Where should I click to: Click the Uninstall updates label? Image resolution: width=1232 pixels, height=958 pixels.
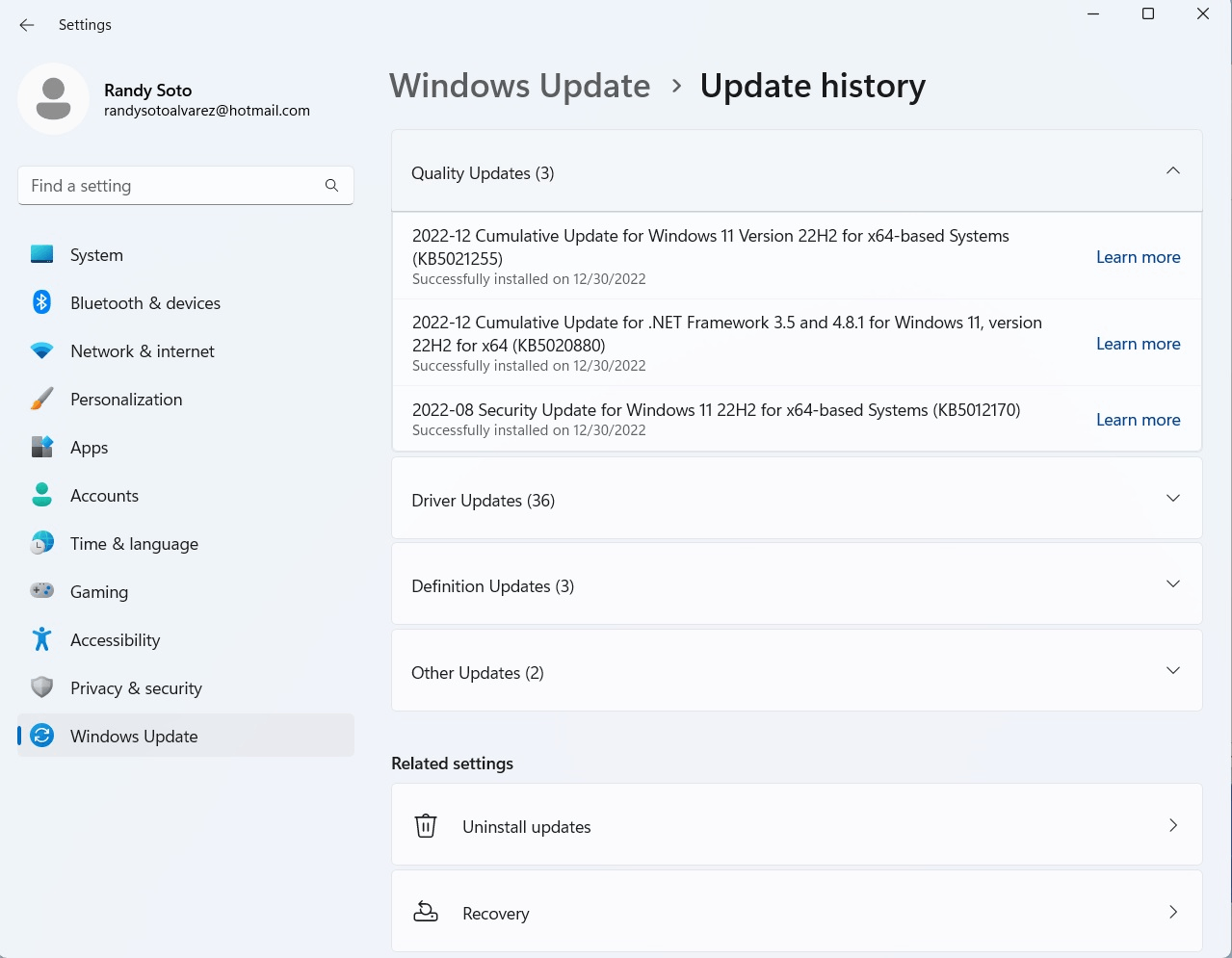pyautogui.click(x=527, y=827)
